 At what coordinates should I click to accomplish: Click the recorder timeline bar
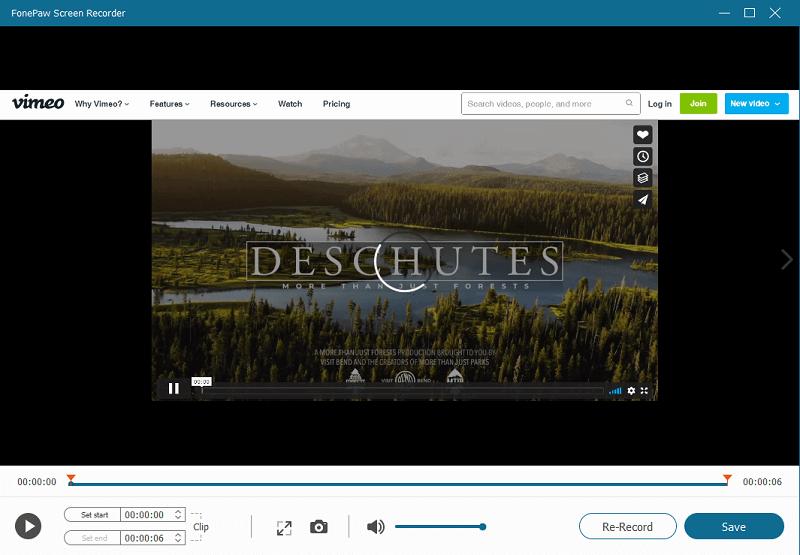pyautogui.click(x=398, y=484)
